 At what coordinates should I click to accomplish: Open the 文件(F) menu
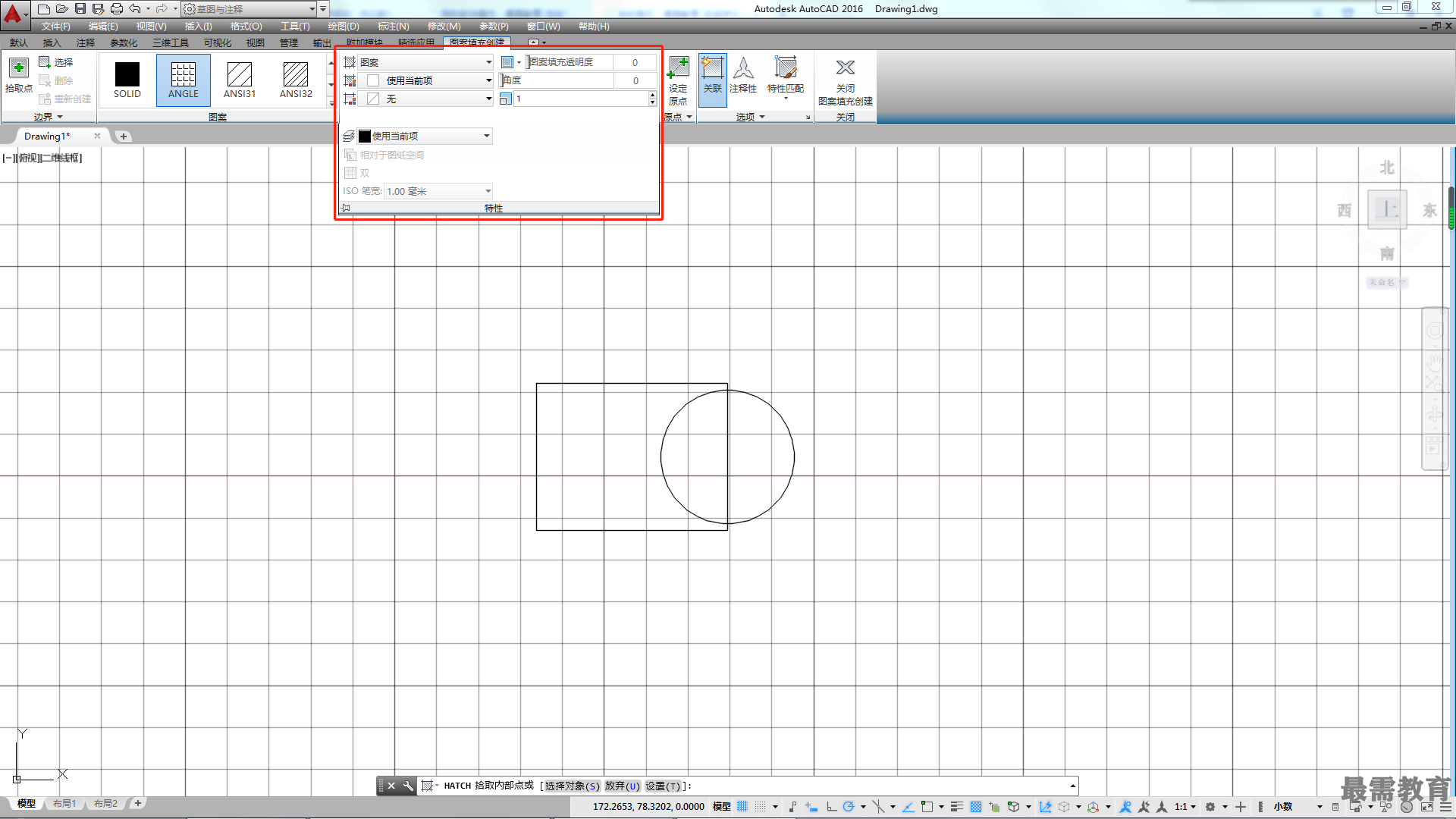point(55,27)
